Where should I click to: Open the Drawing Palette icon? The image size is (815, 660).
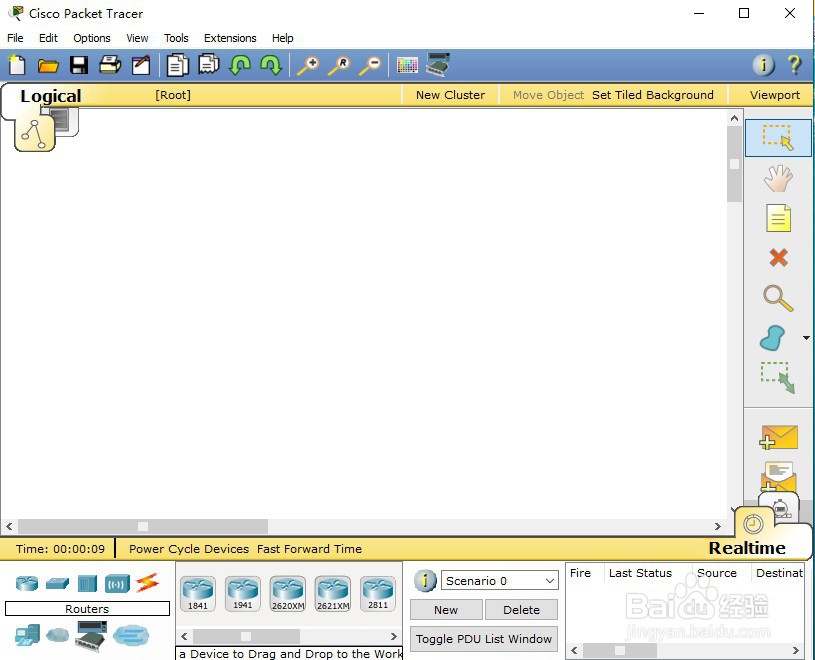407,65
